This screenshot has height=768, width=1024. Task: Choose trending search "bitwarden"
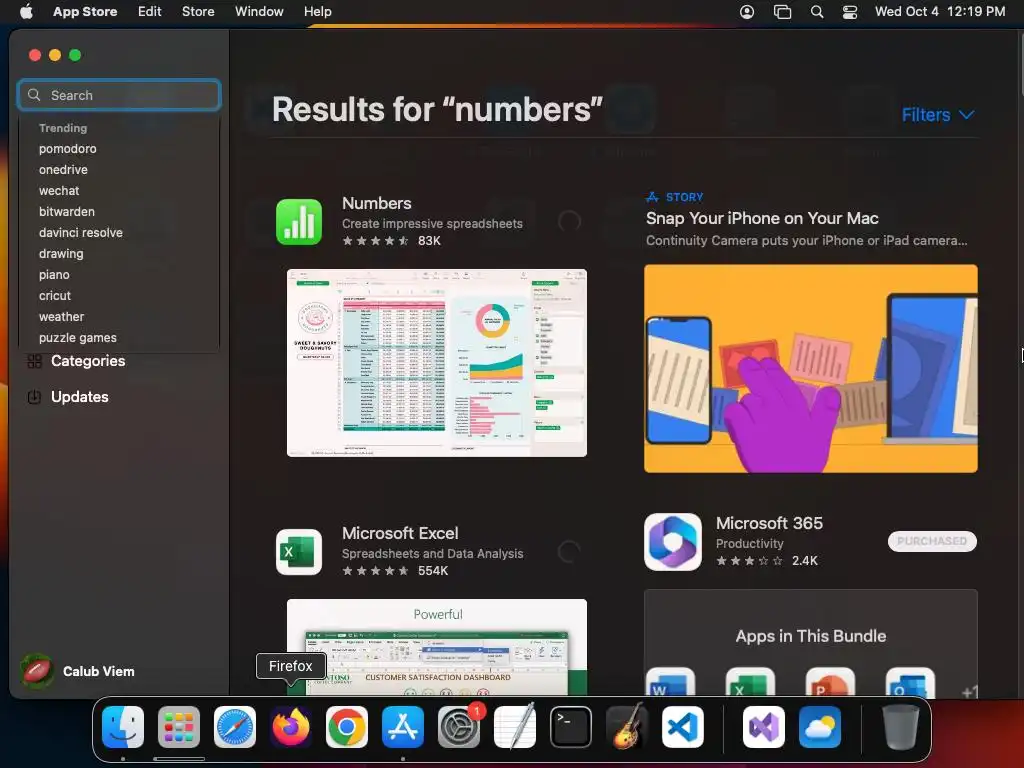pyautogui.click(x=67, y=212)
